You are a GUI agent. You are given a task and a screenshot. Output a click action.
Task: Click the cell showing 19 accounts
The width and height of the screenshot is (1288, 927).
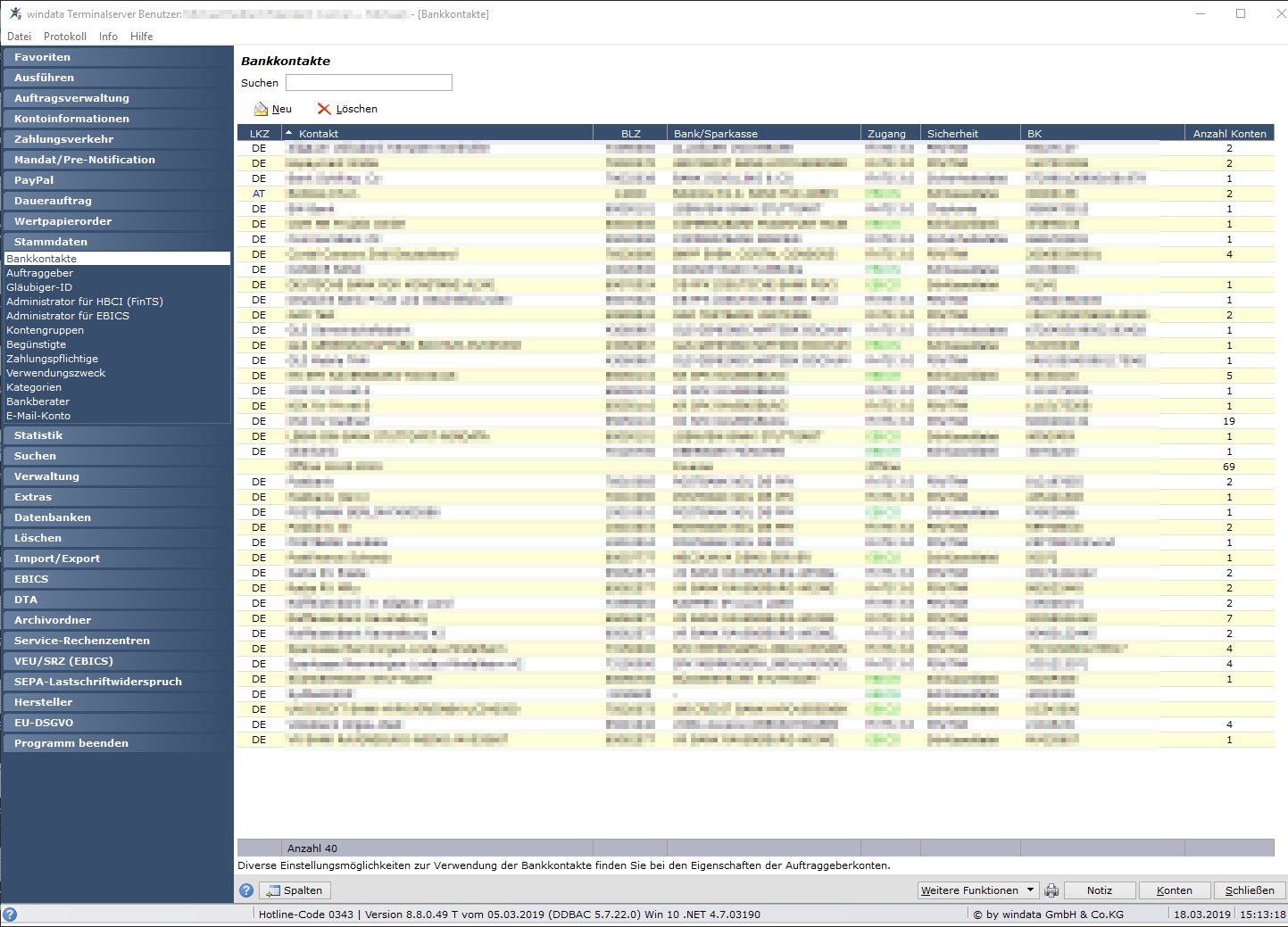[1229, 421]
